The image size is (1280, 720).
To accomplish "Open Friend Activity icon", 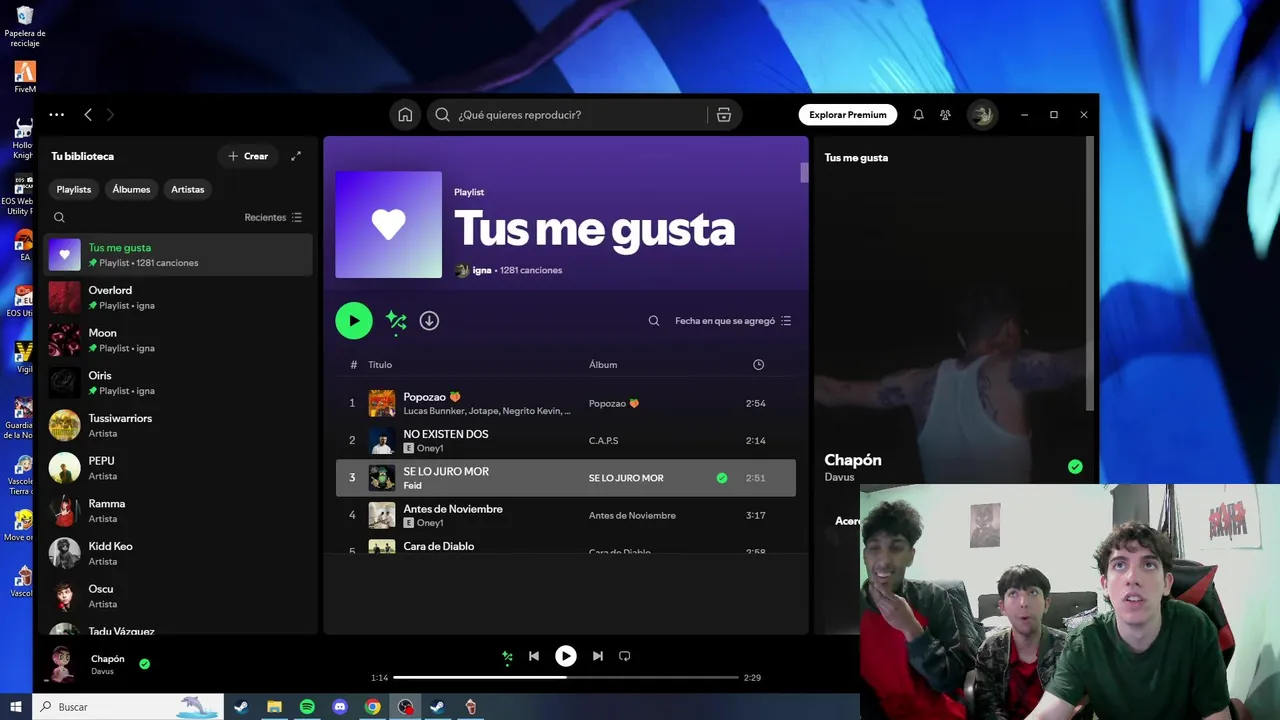I will tap(945, 115).
